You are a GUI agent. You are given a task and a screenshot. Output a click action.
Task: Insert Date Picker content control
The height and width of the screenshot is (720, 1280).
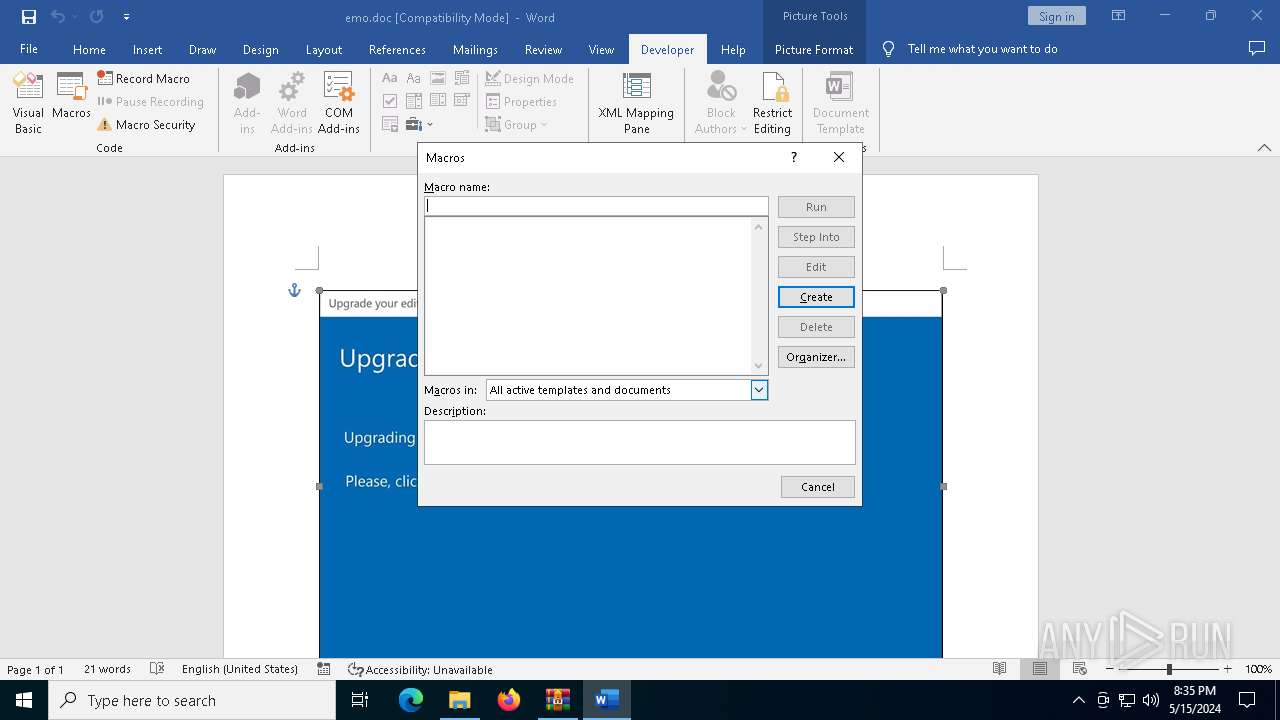click(462, 101)
